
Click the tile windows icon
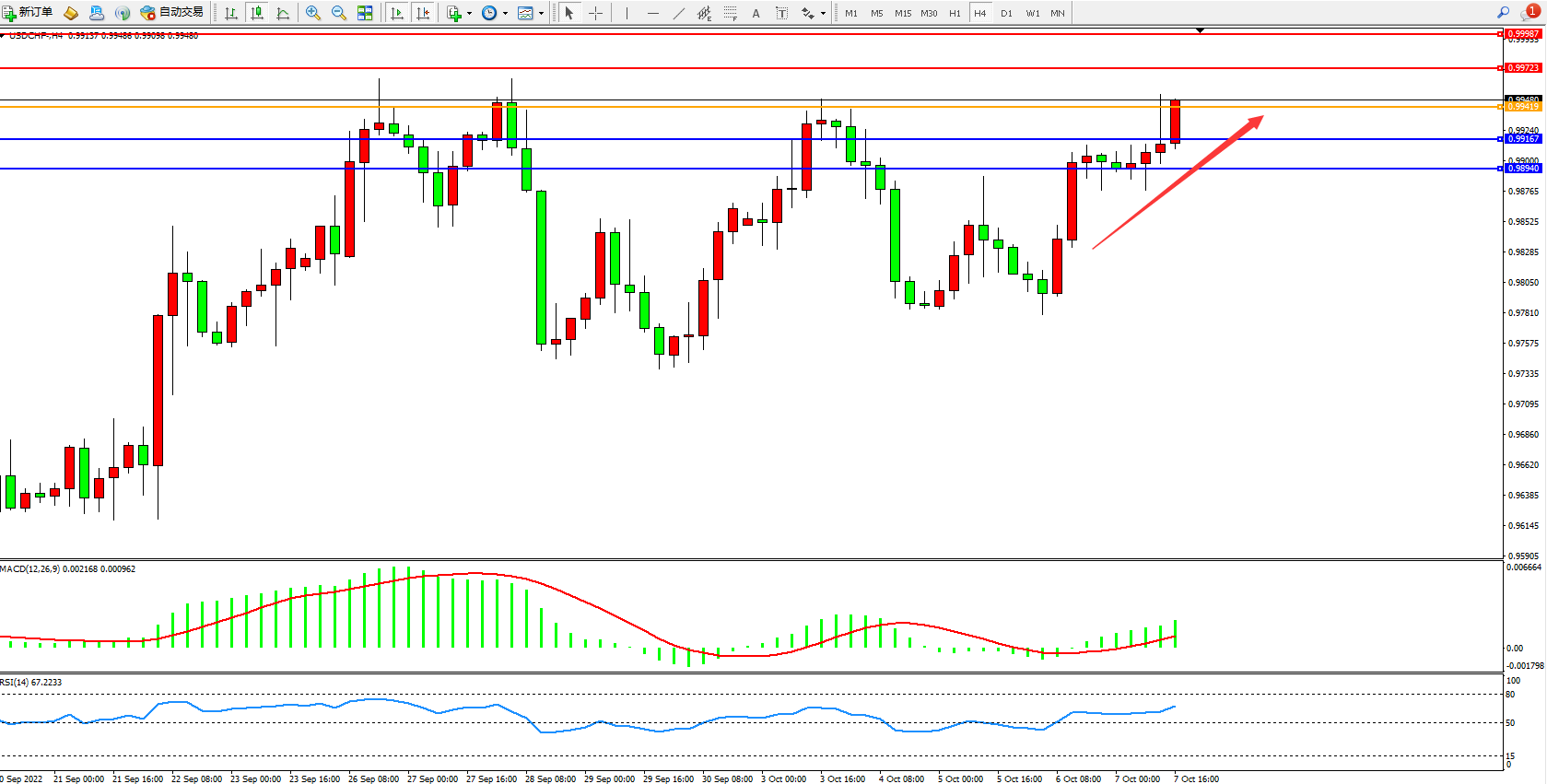click(x=365, y=13)
